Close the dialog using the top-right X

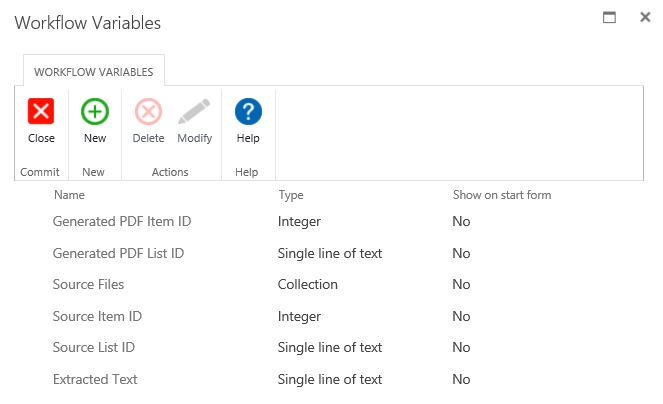[645, 17]
